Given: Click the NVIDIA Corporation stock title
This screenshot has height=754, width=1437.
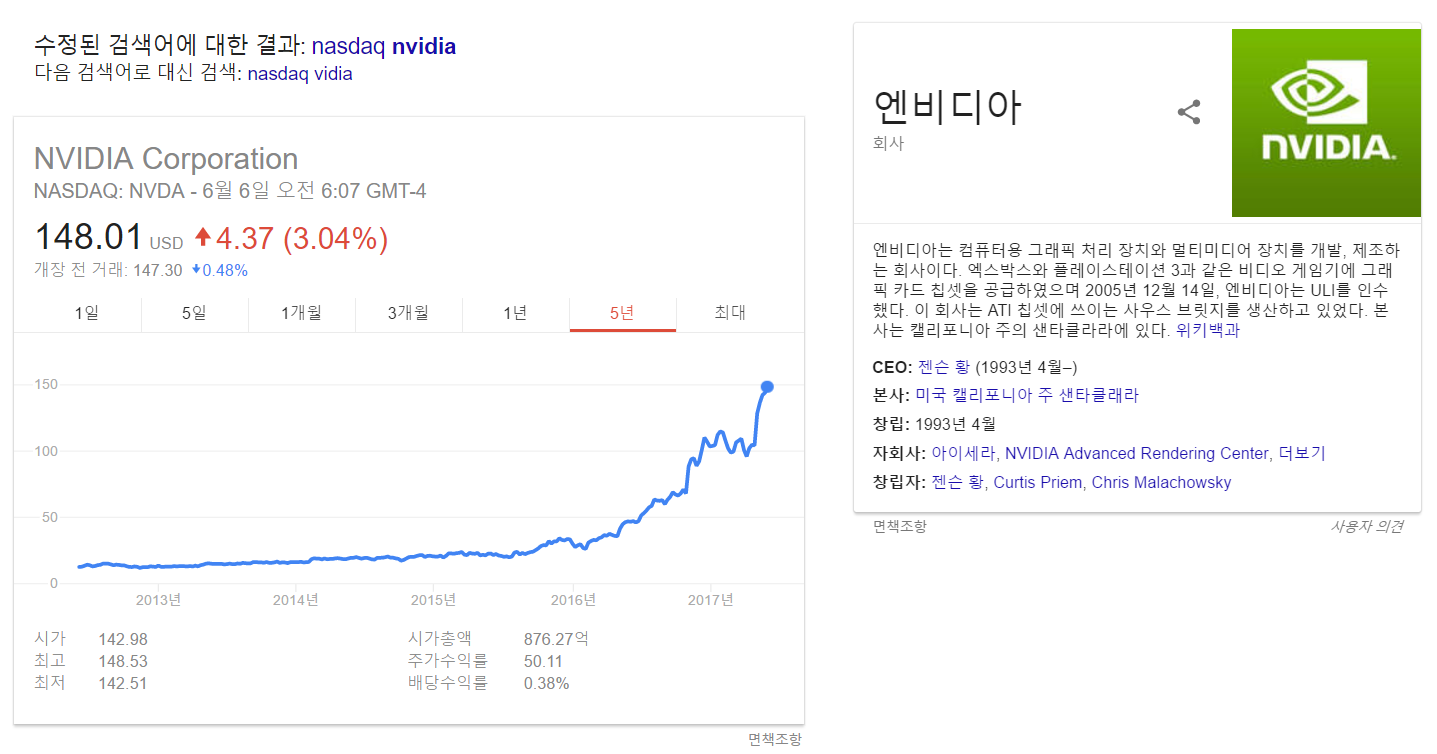Looking at the screenshot, I should pyautogui.click(x=166, y=159).
